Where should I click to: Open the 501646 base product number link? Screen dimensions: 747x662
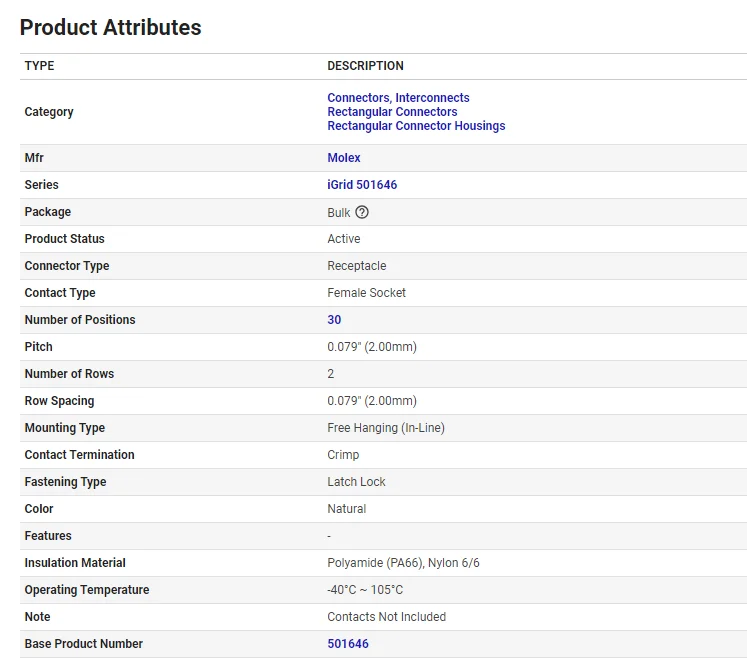[x=348, y=644]
